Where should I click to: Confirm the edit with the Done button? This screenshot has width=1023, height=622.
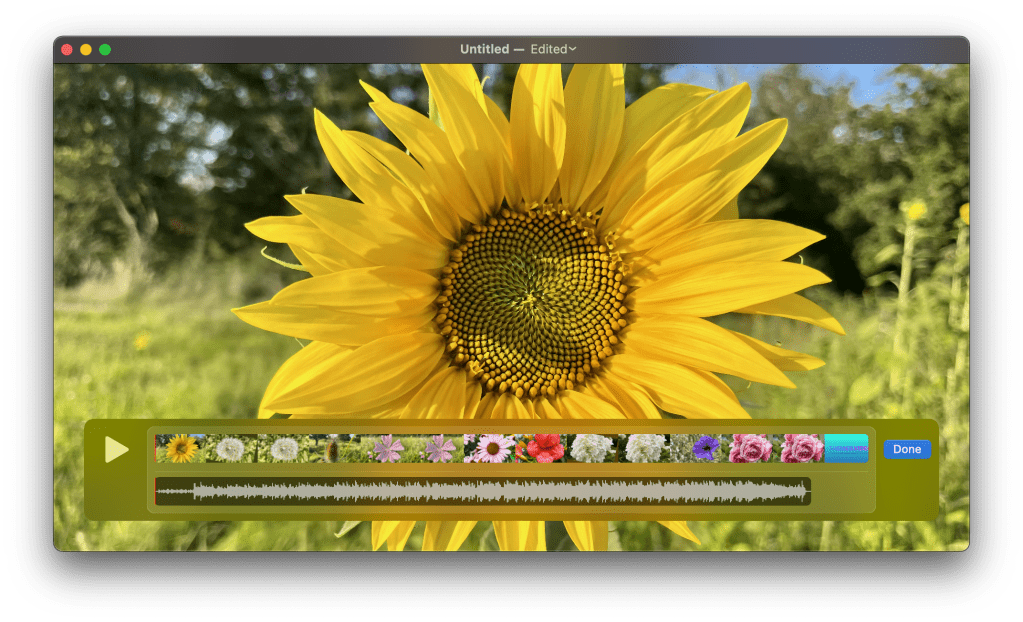coord(905,449)
